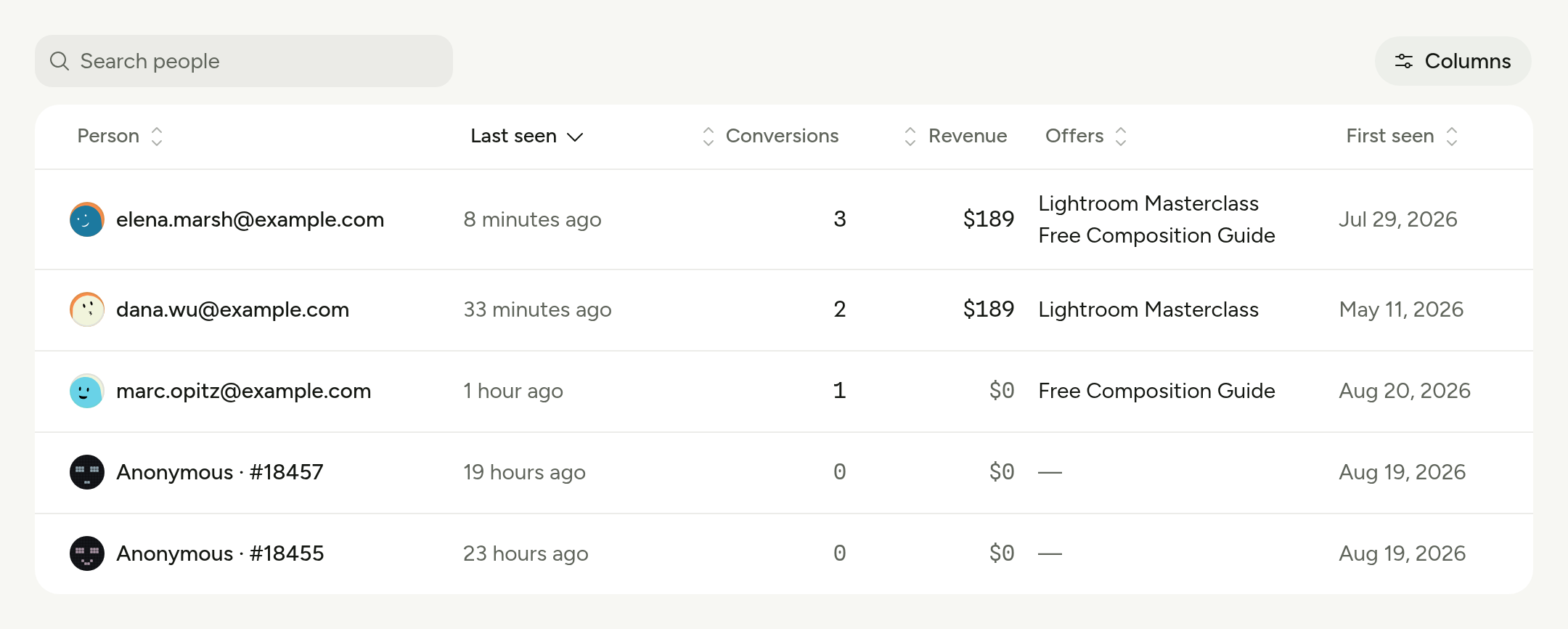Screen dimensions: 1568x629
Task: Click the 'Aug 19, 2026' date for Anonymous #18457
Action: click(1402, 472)
